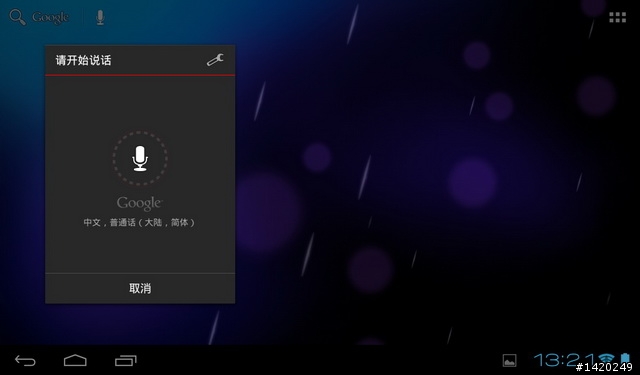Click the 请开始说话 dialog title
Screen dimensions: 640x375
[83, 60]
